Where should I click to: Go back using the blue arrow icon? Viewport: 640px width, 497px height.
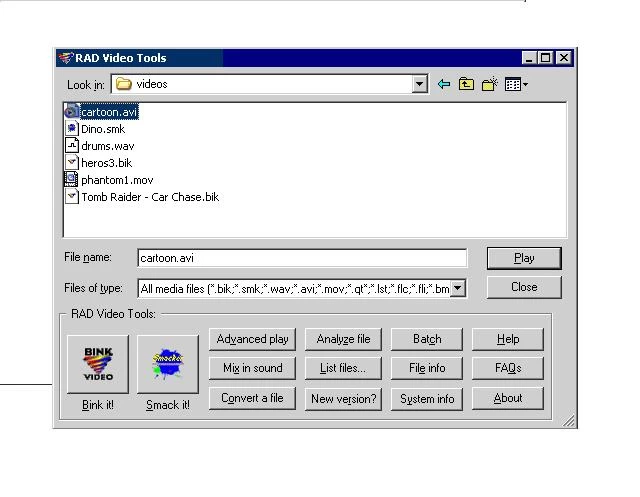(x=444, y=84)
